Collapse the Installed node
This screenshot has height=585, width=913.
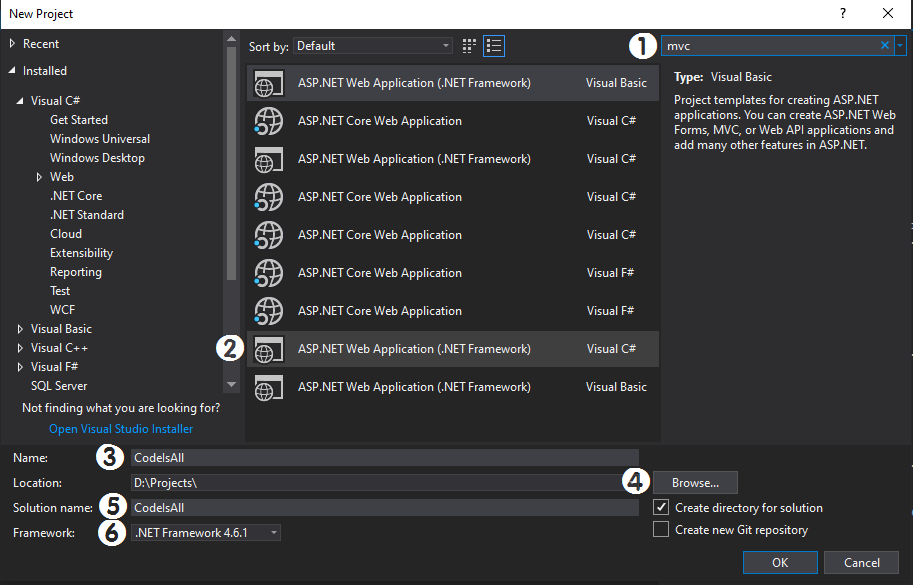coord(12,70)
